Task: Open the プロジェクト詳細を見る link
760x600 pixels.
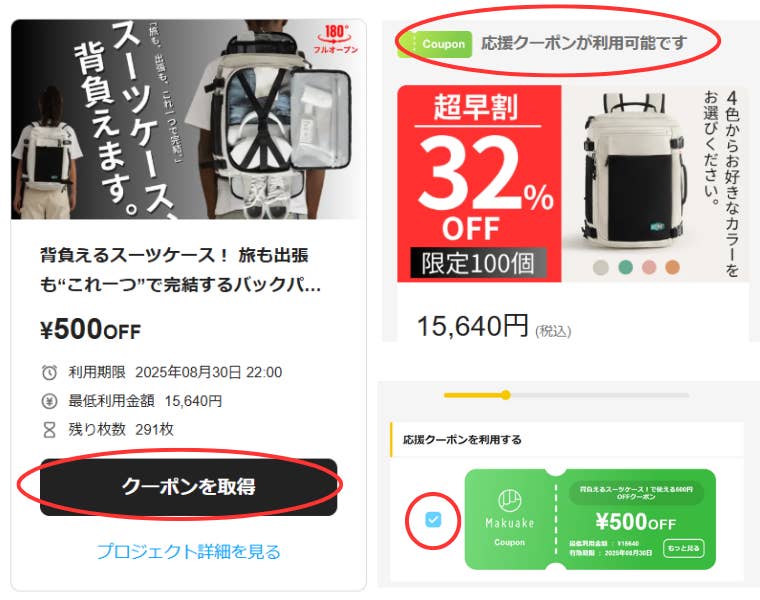Action: click(x=189, y=552)
